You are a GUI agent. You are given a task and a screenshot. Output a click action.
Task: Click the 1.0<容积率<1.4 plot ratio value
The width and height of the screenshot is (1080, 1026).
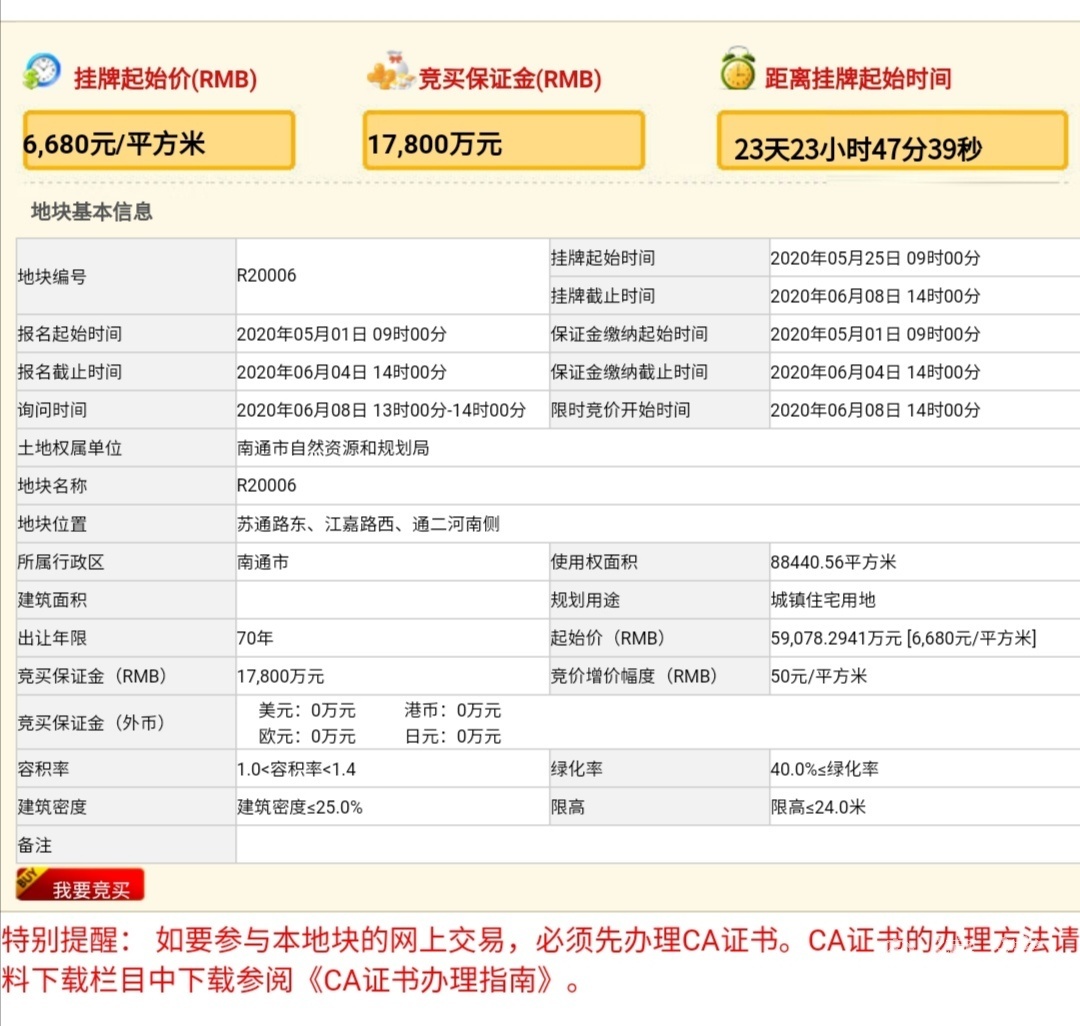[295, 769]
